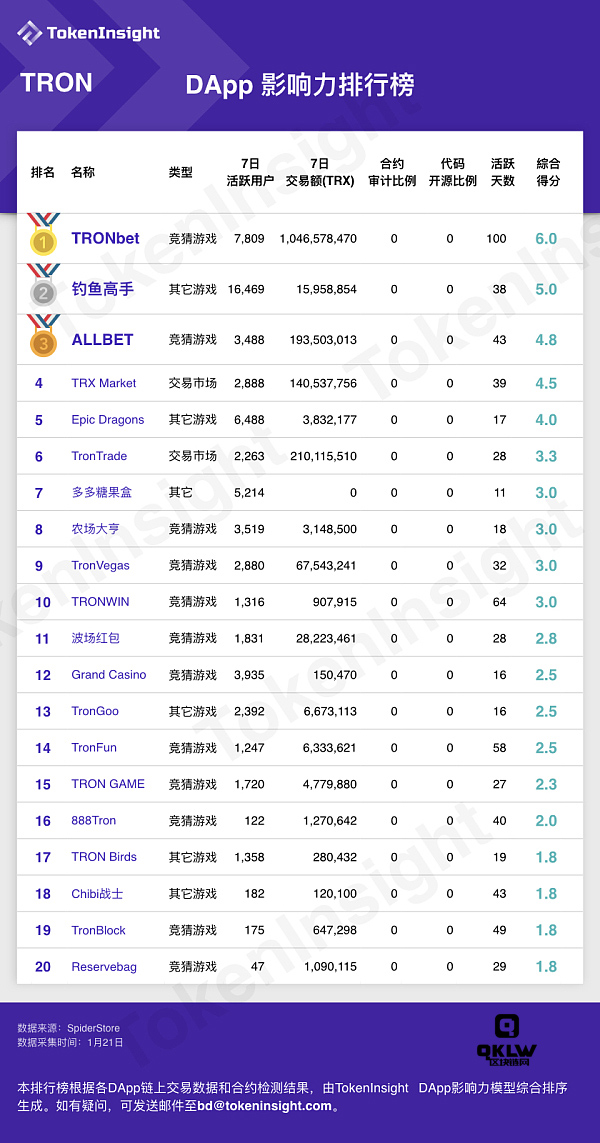Screen dimensions: 600x1143
Task: Click 888Tron's score 2.0
Action: (546, 821)
